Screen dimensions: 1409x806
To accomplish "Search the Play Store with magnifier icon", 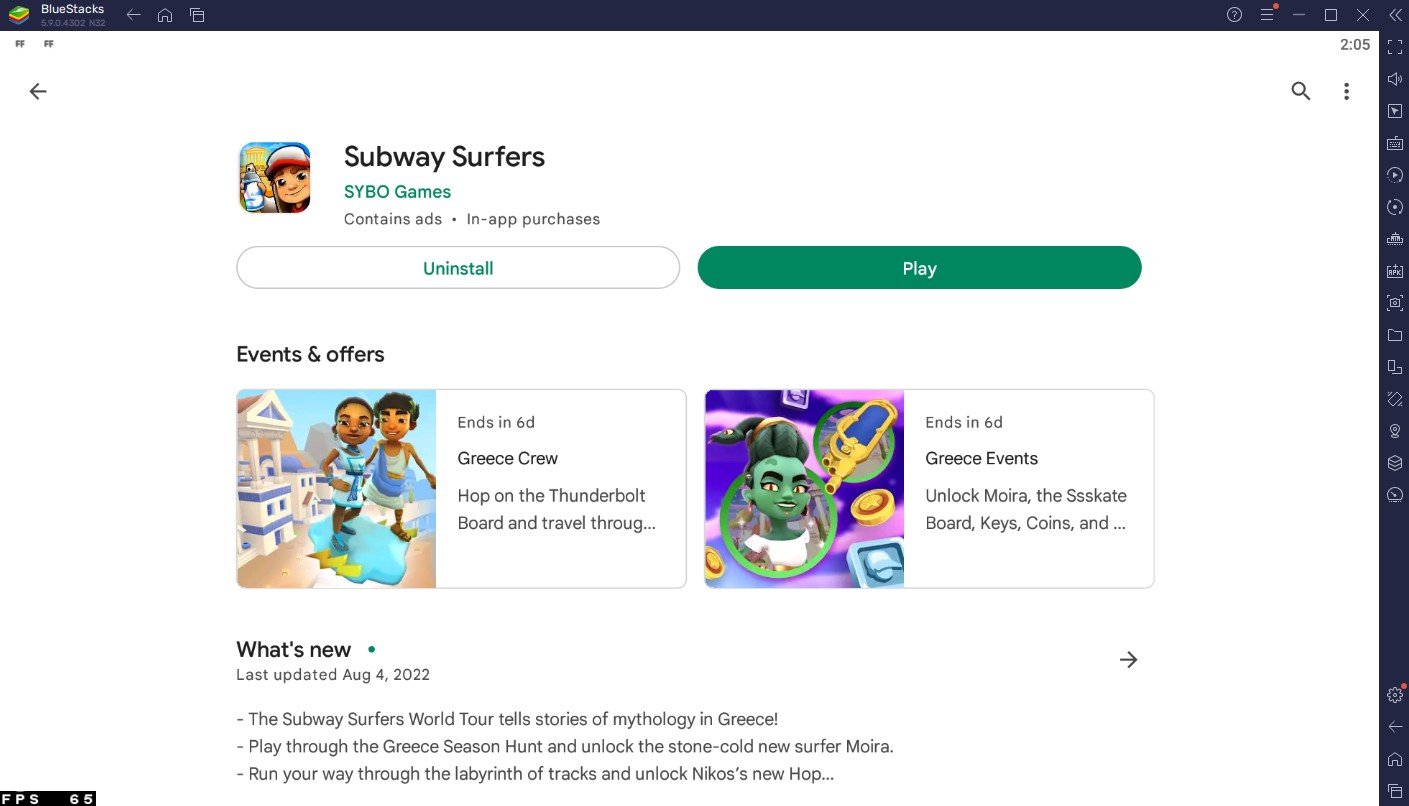I will tap(1300, 91).
